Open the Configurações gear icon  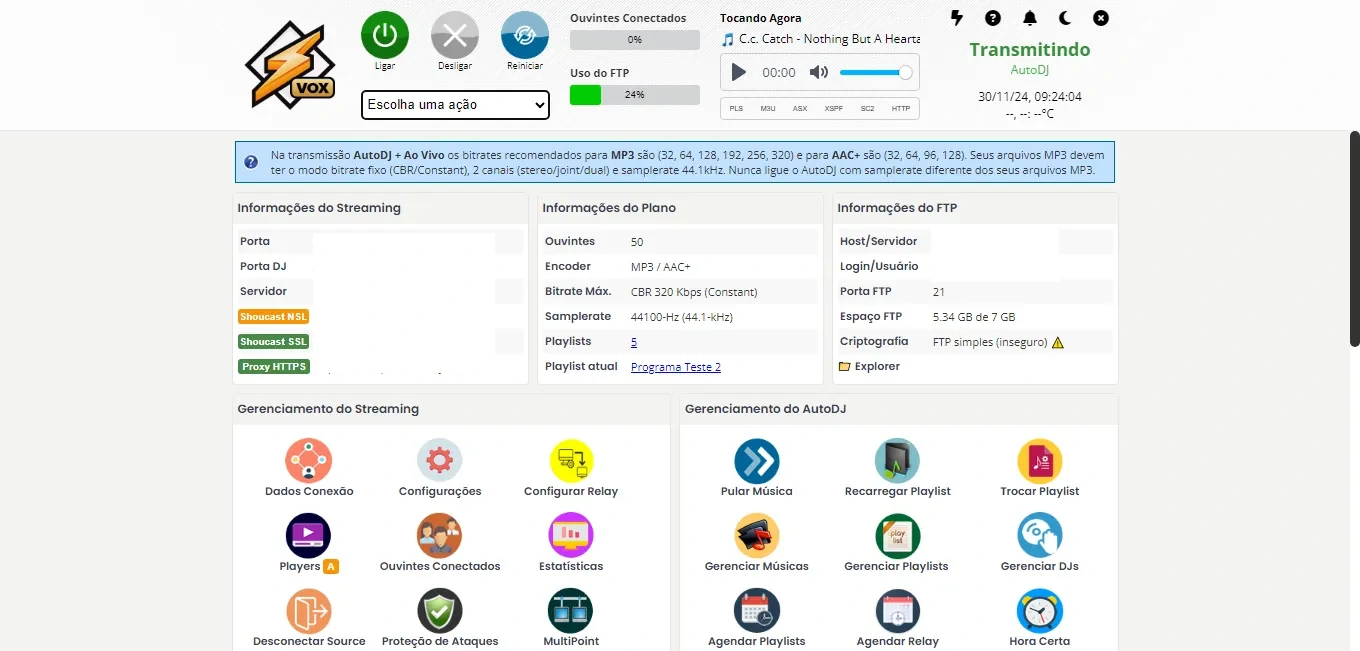pos(439,461)
